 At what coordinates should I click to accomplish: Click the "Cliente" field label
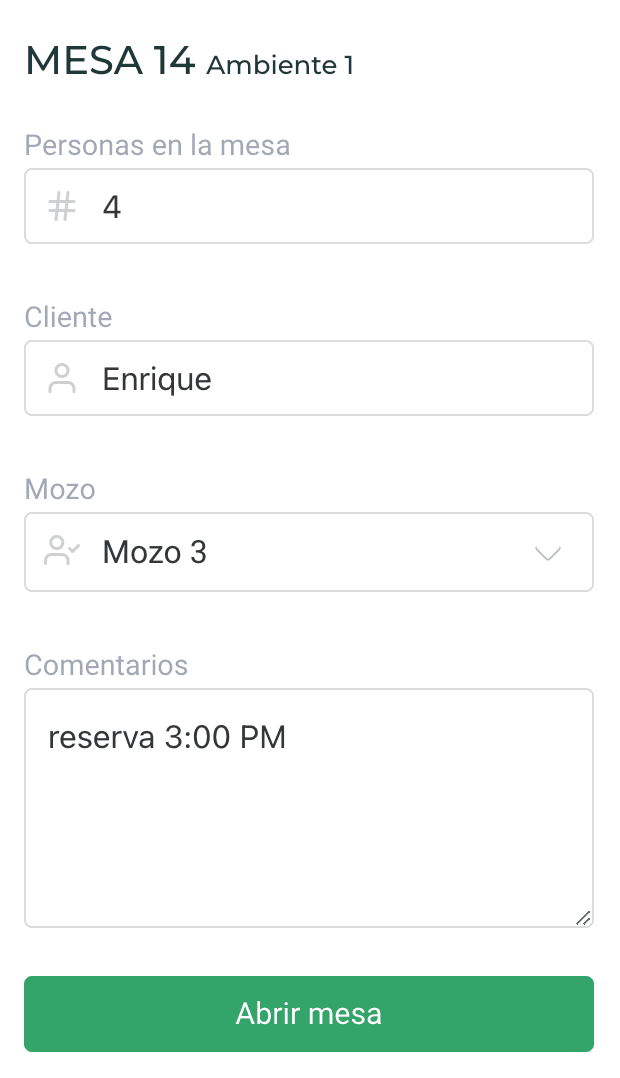(68, 318)
